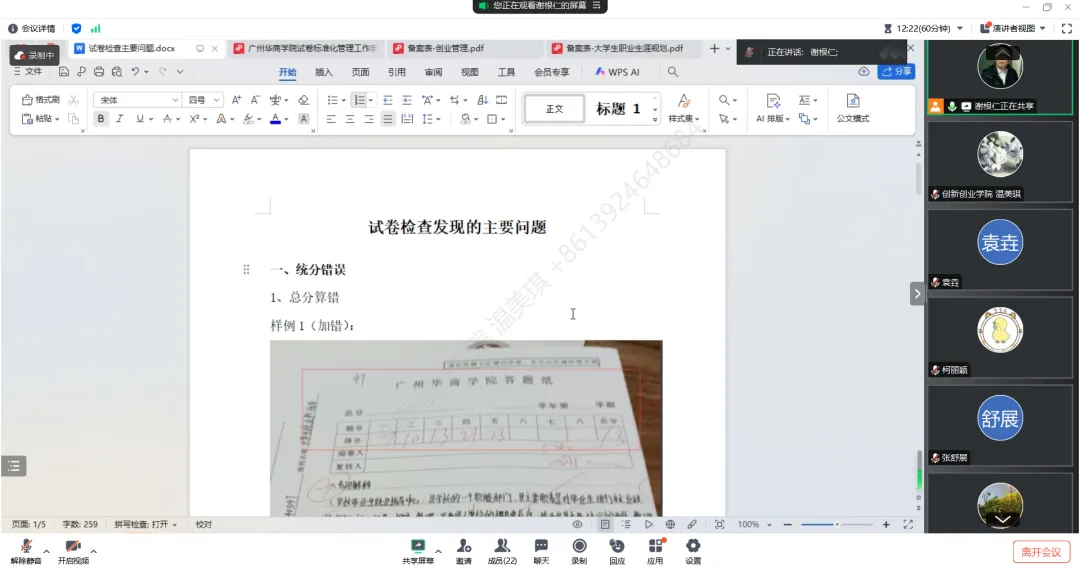The height and width of the screenshot is (571, 1080).
Task: Switch to the 审阅 ribbon tab
Action: click(x=433, y=72)
